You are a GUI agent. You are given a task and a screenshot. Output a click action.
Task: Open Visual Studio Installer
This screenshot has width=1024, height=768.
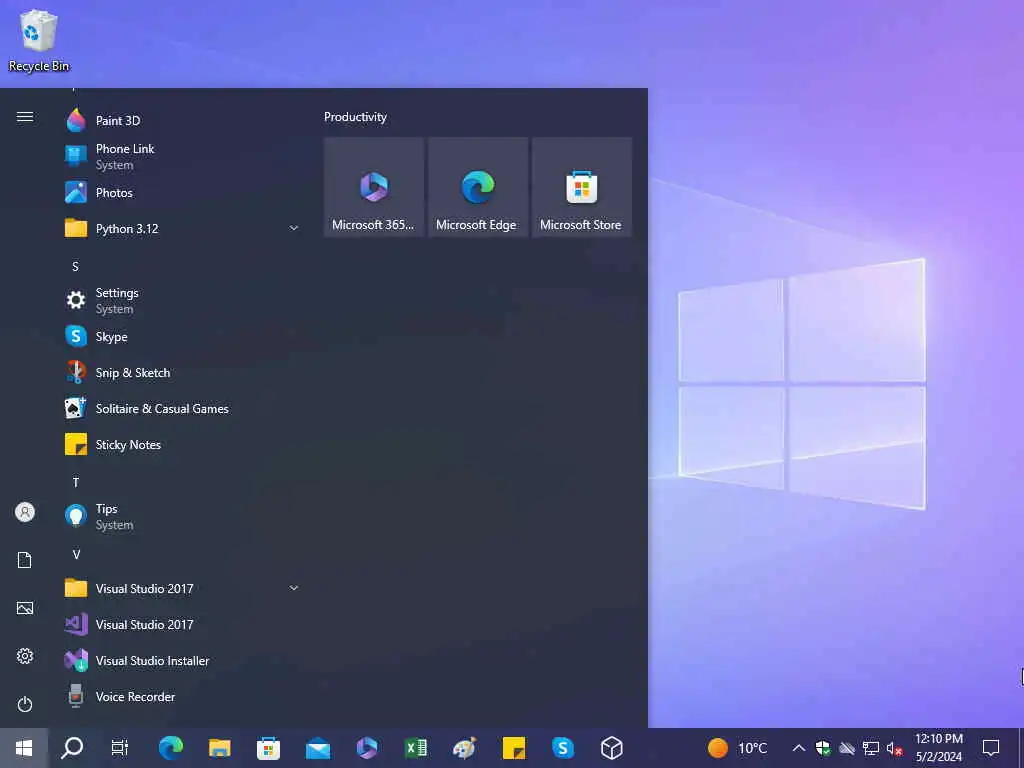pos(183,660)
